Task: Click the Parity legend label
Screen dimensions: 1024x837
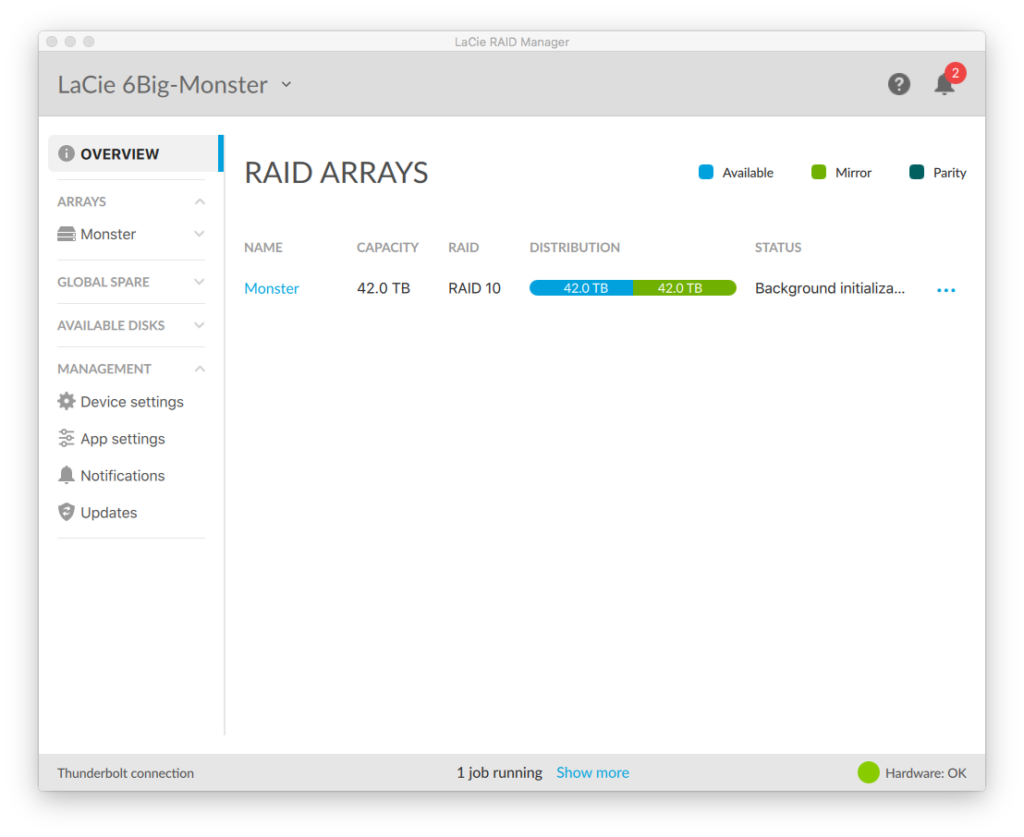Action: (x=950, y=172)
